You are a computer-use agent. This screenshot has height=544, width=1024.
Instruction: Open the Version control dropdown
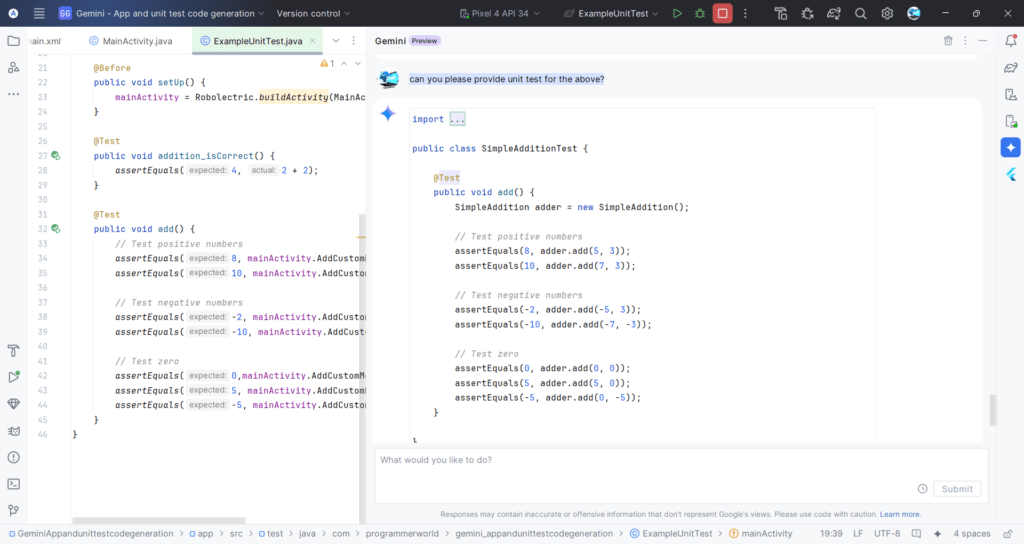313,13
